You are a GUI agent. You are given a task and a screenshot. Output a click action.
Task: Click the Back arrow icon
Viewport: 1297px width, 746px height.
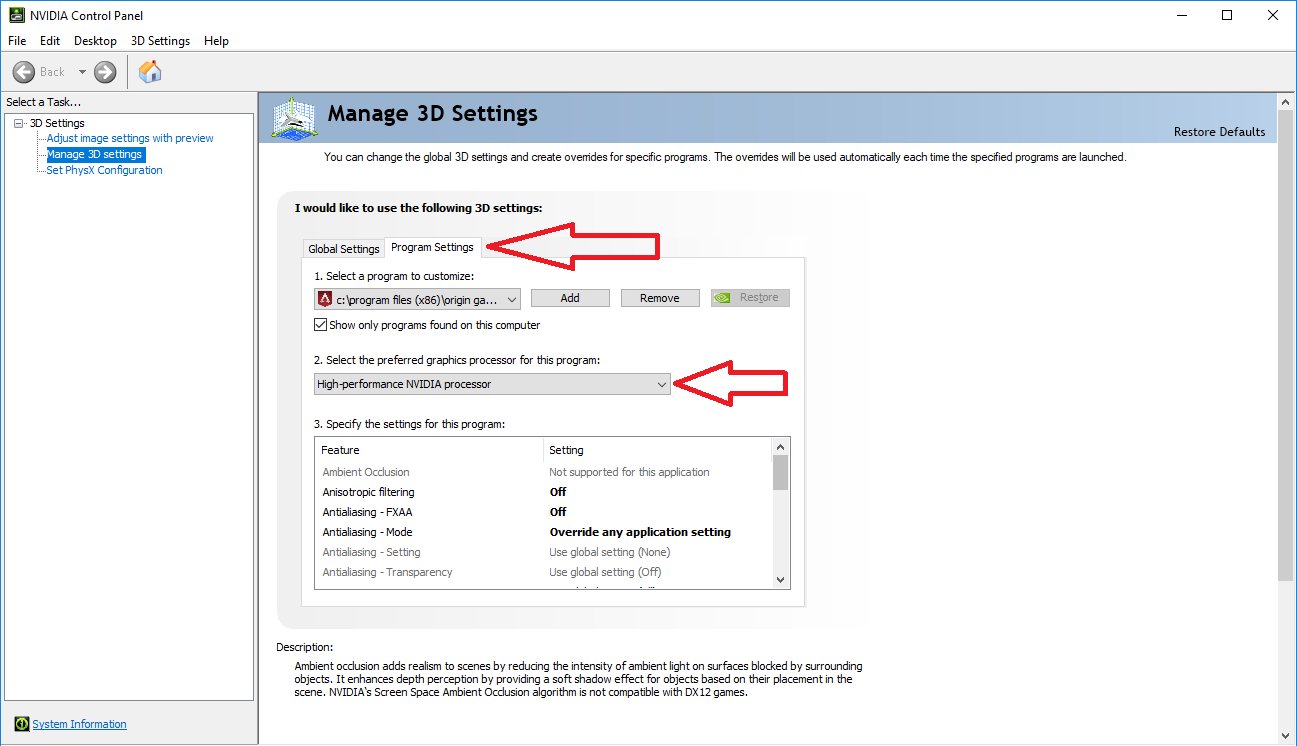coord(24,72)
